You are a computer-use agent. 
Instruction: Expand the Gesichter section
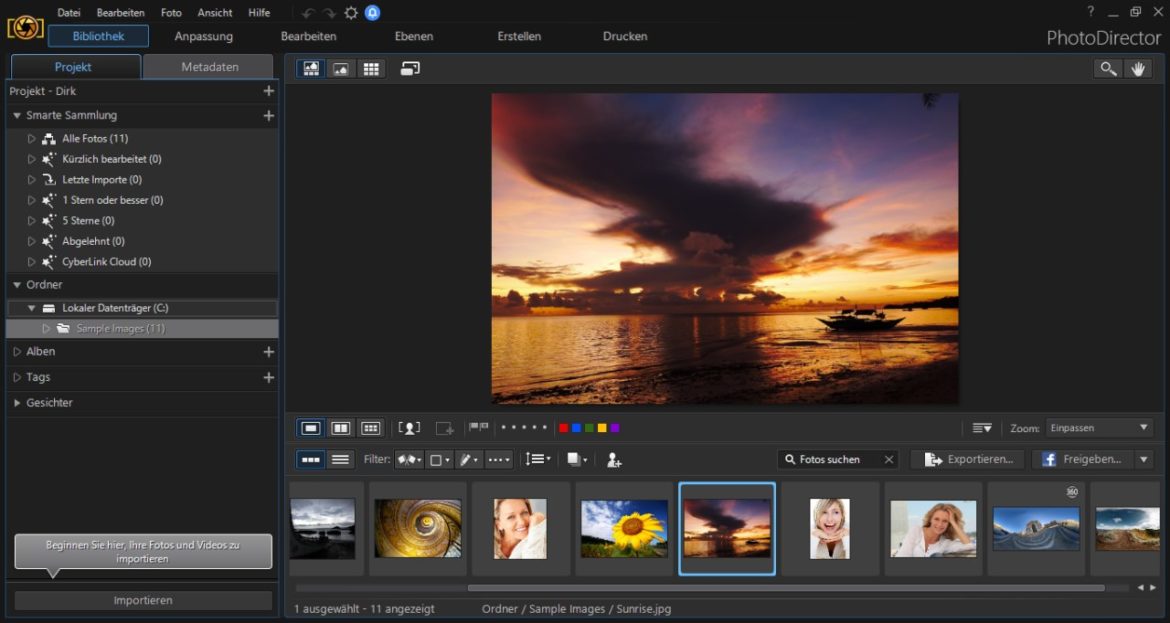16,403
